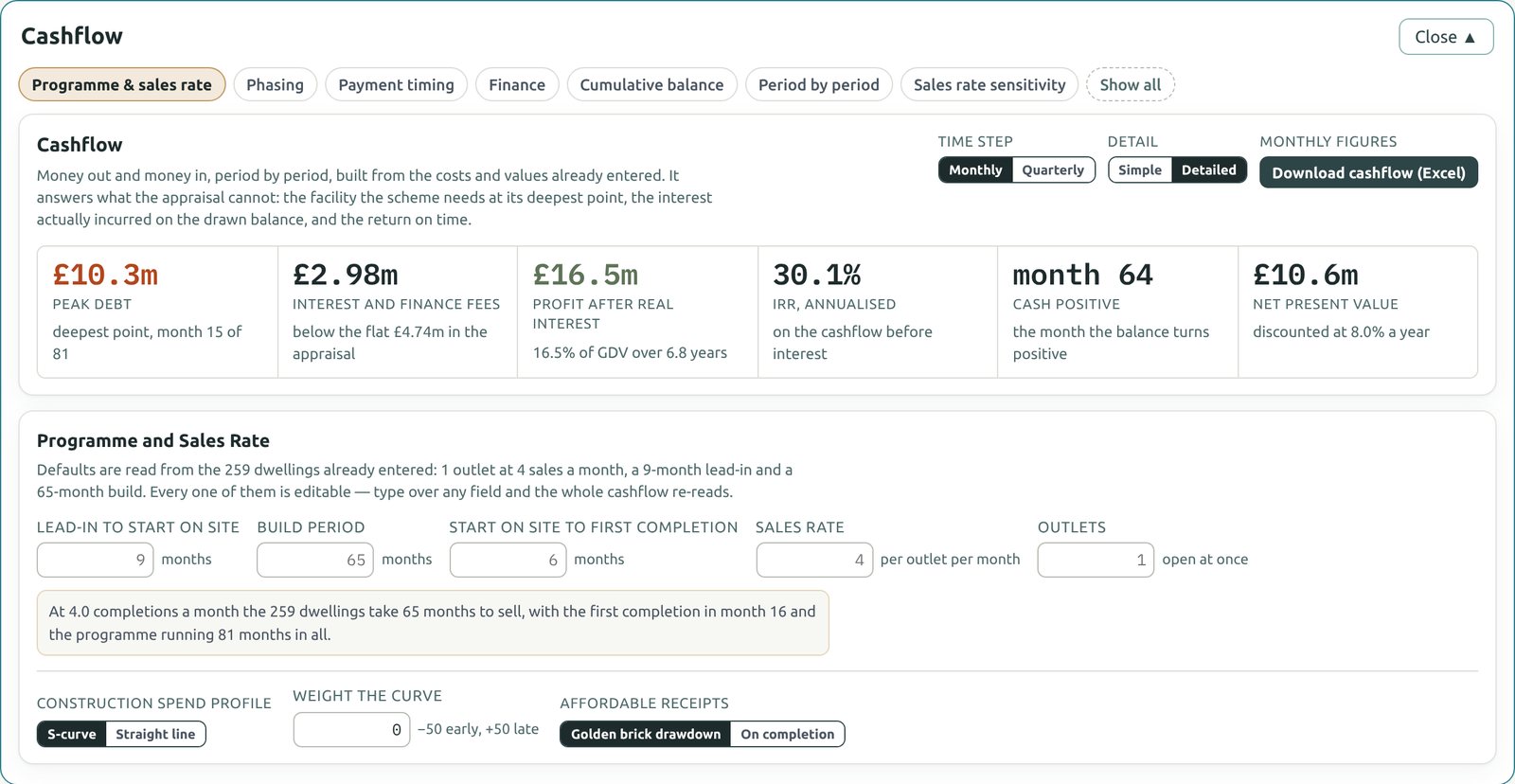Click the £16.5m profit figure
The image size is (1515, 784).
(x=585, y=275)
